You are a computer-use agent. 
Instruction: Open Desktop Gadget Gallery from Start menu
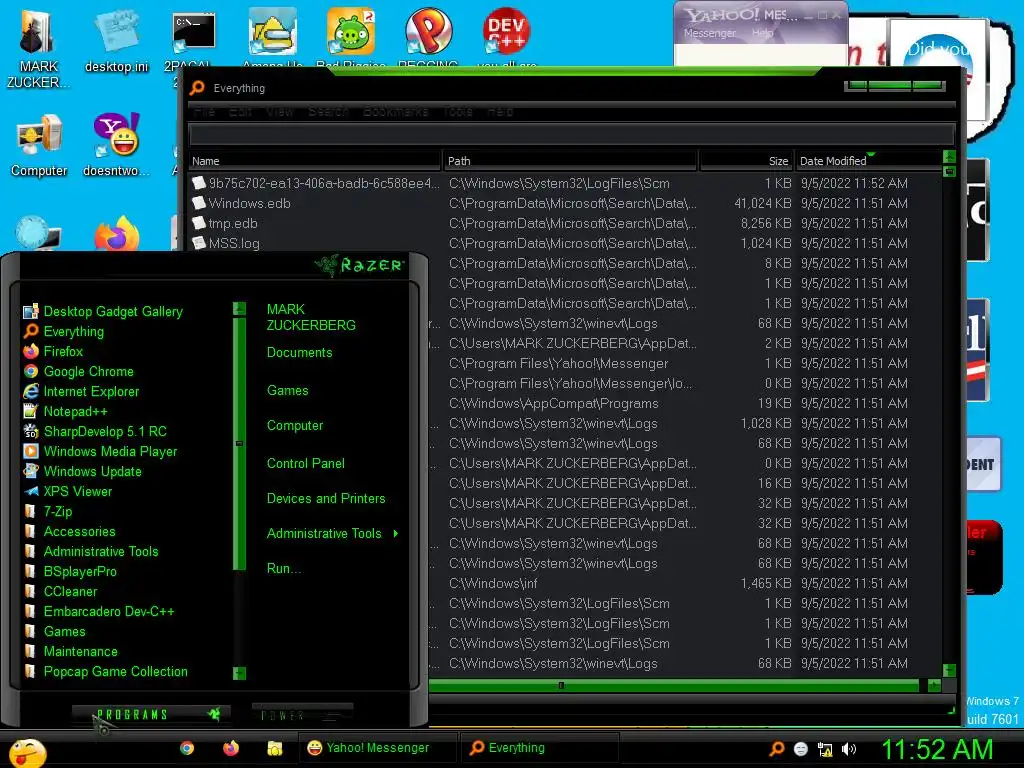tap(103, 312)
